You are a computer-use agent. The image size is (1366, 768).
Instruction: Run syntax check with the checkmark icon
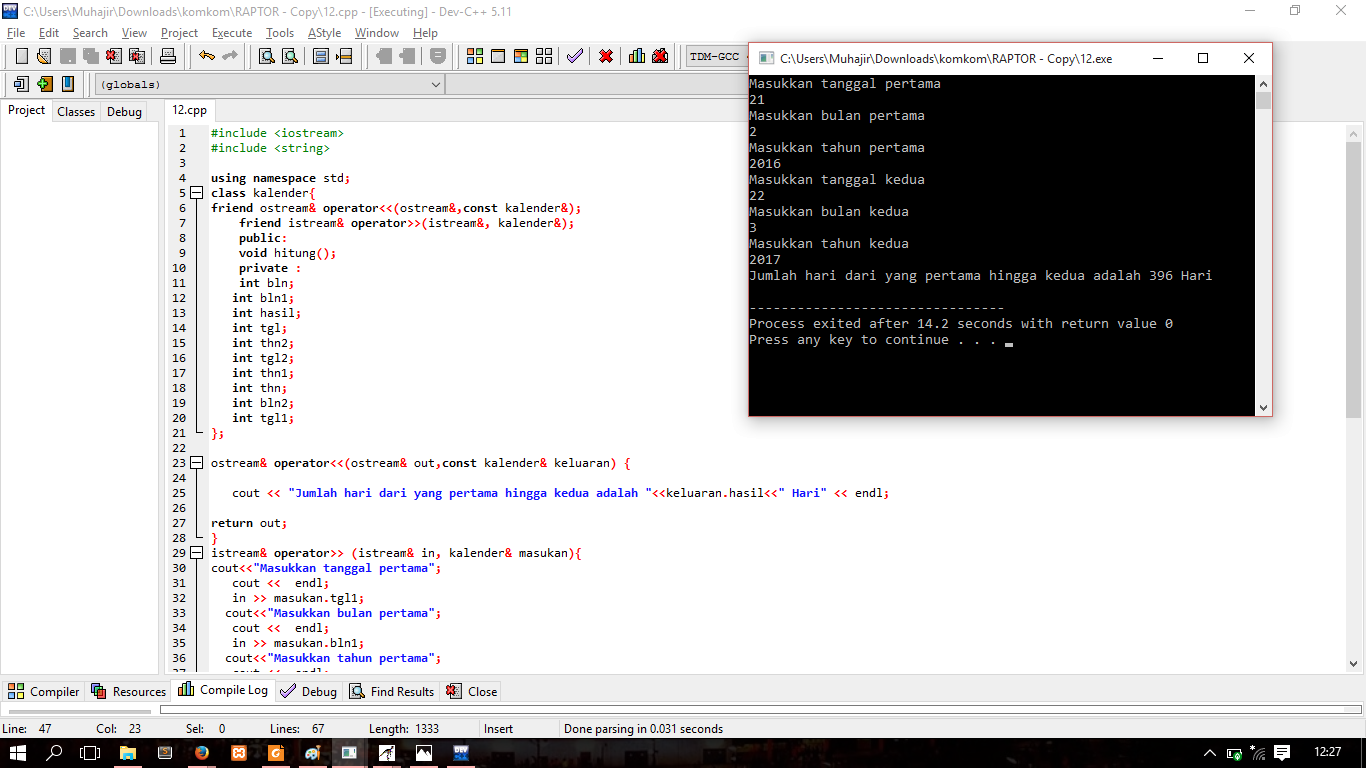[574, 56]
